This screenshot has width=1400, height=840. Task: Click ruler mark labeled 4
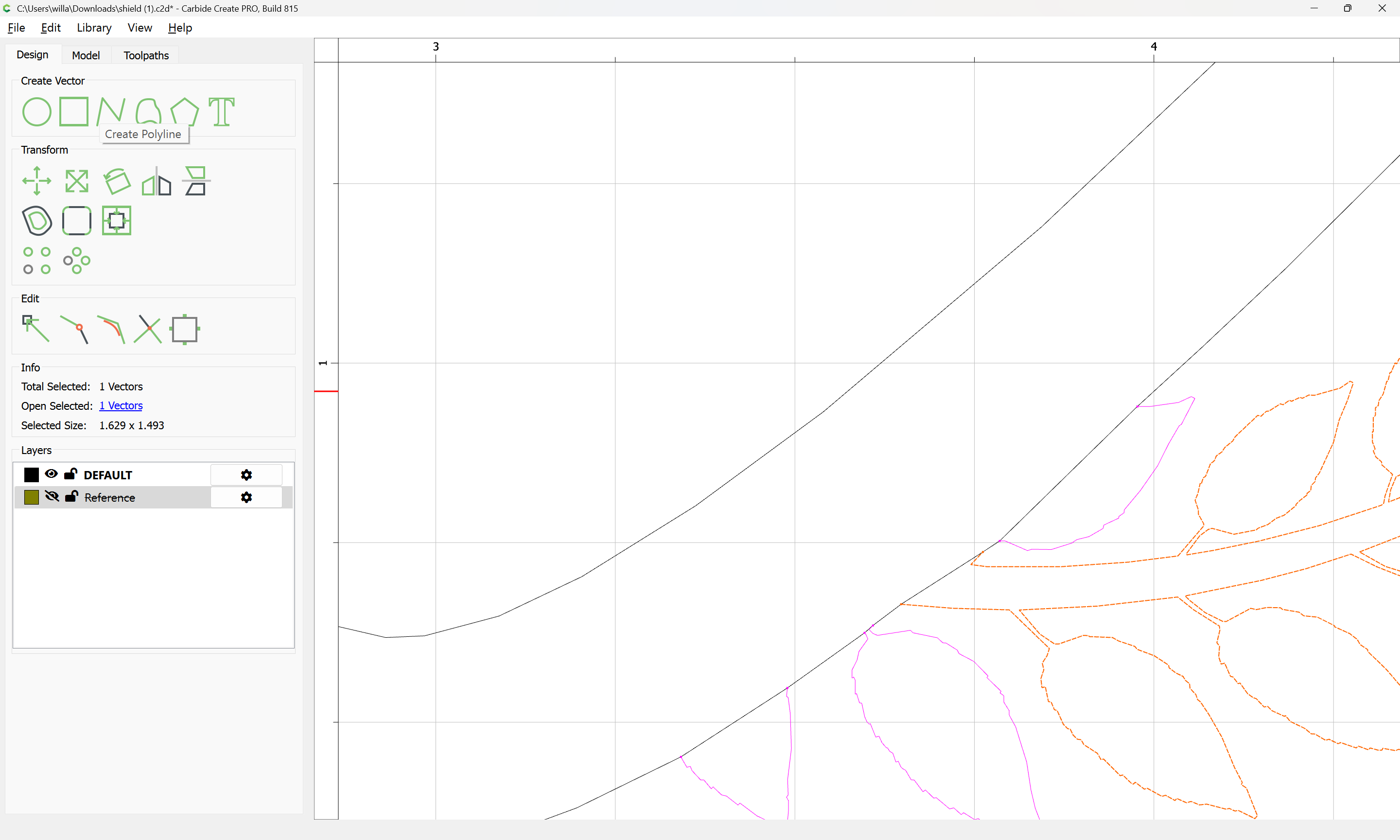(1154, 46)
